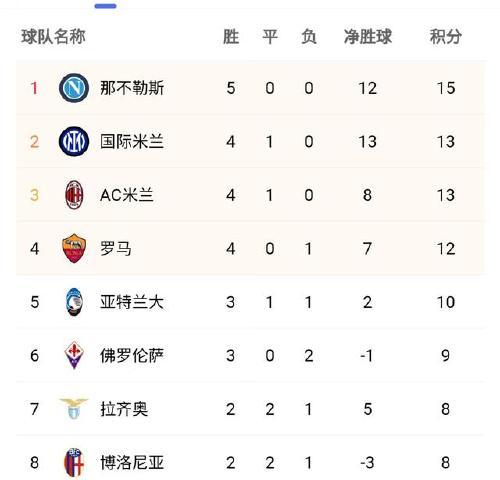
Task: Click the 罗马 team row
Action: coord(250,249)
